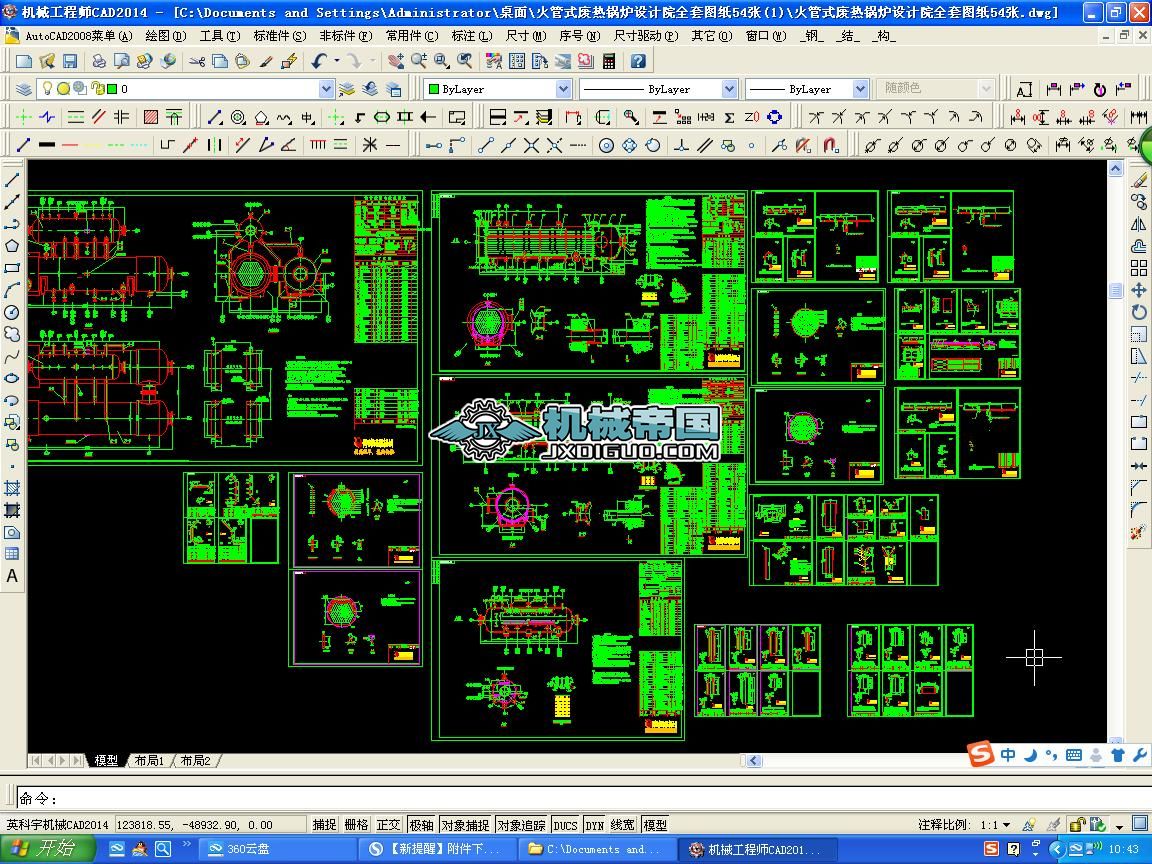Open the 绘图(D) menu

coord(166,35)
